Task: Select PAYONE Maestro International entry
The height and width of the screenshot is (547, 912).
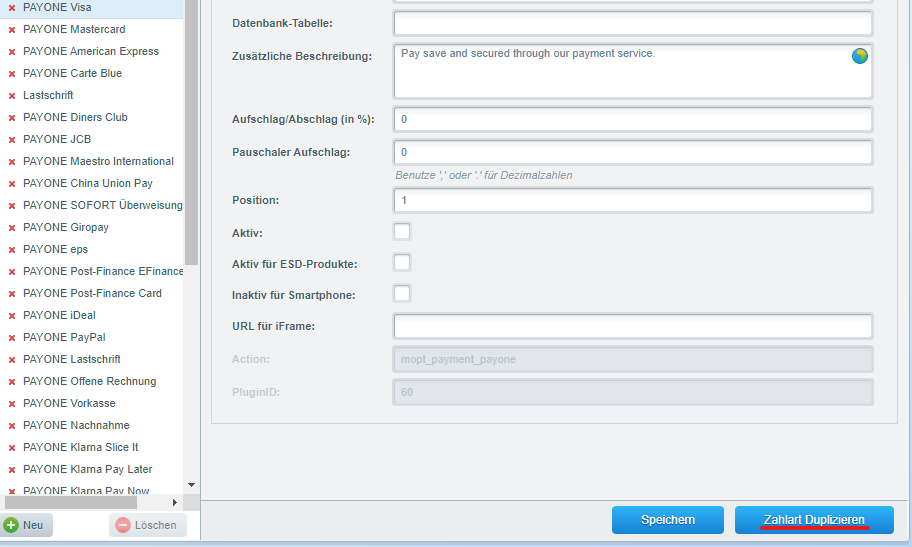Action: click(91, 162)
